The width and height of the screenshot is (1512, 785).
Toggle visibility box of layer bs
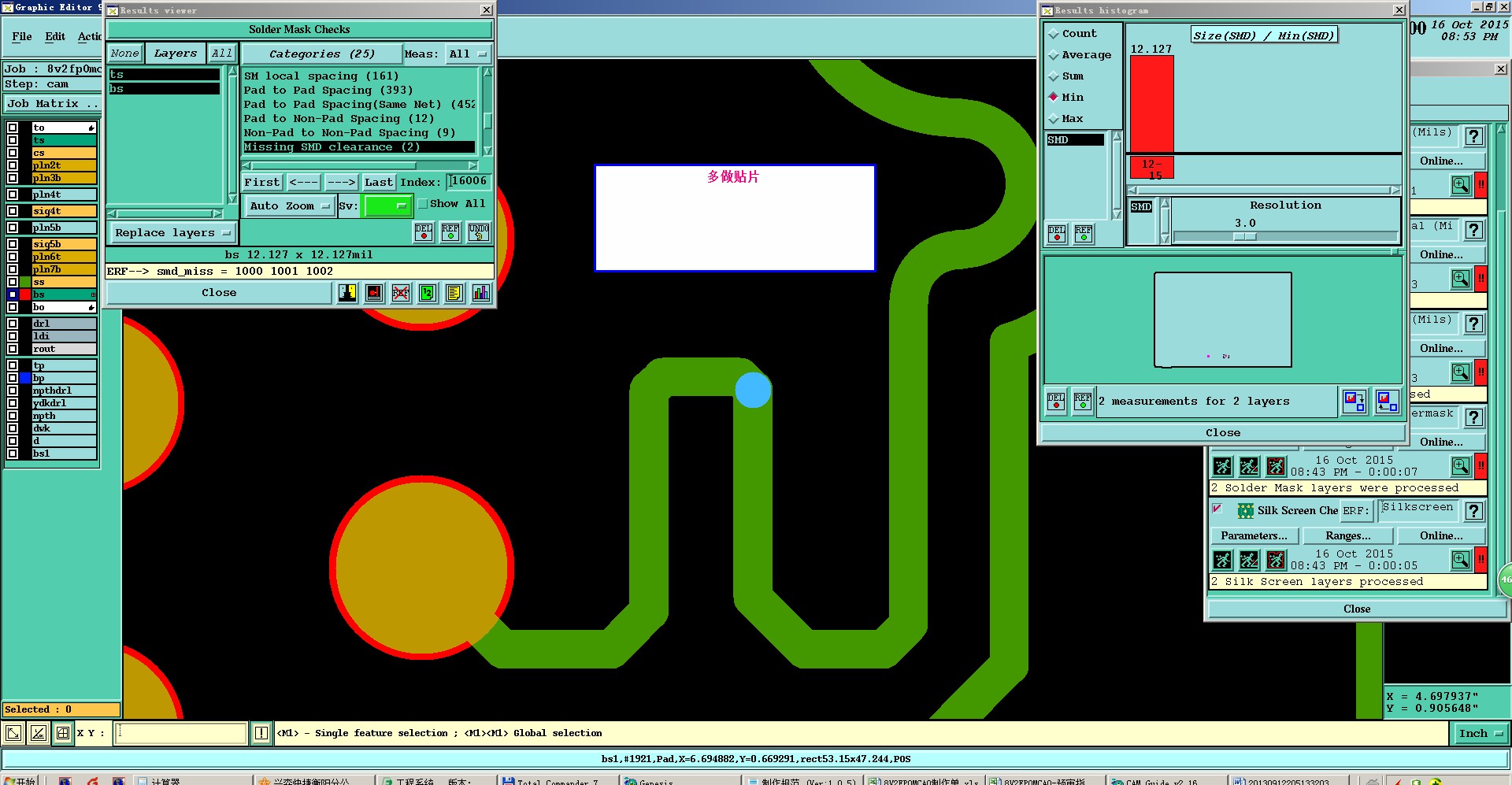coord(13,294)
